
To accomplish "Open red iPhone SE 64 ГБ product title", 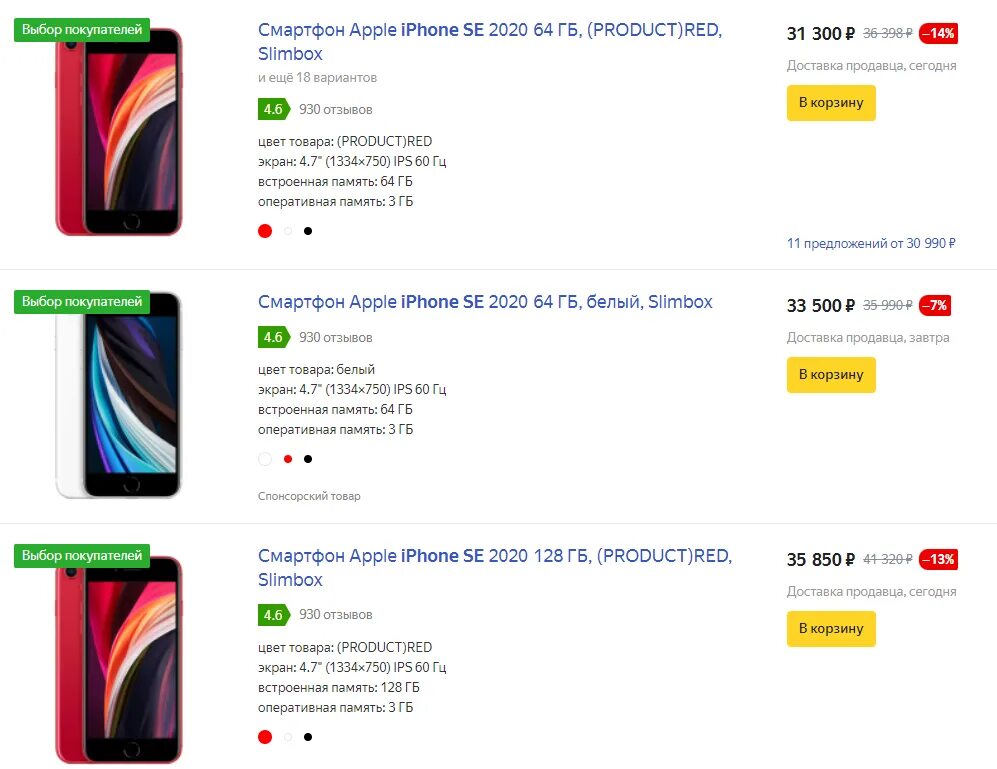I will (x=489, y=30).
